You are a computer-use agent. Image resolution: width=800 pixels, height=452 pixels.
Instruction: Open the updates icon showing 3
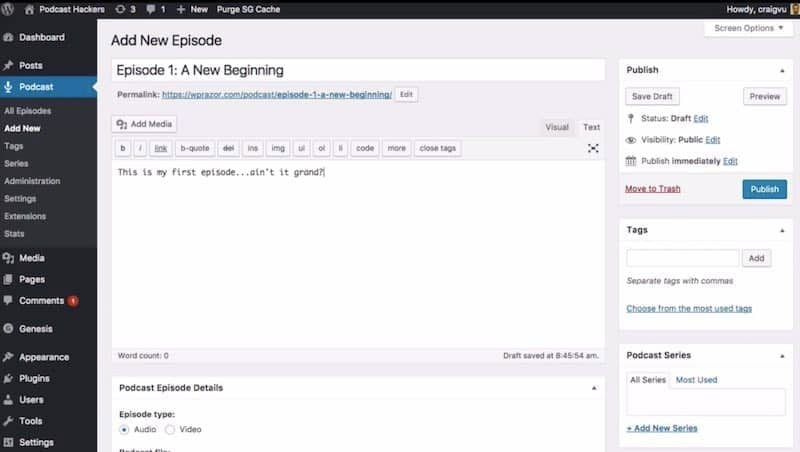click(x=120, y=9)
